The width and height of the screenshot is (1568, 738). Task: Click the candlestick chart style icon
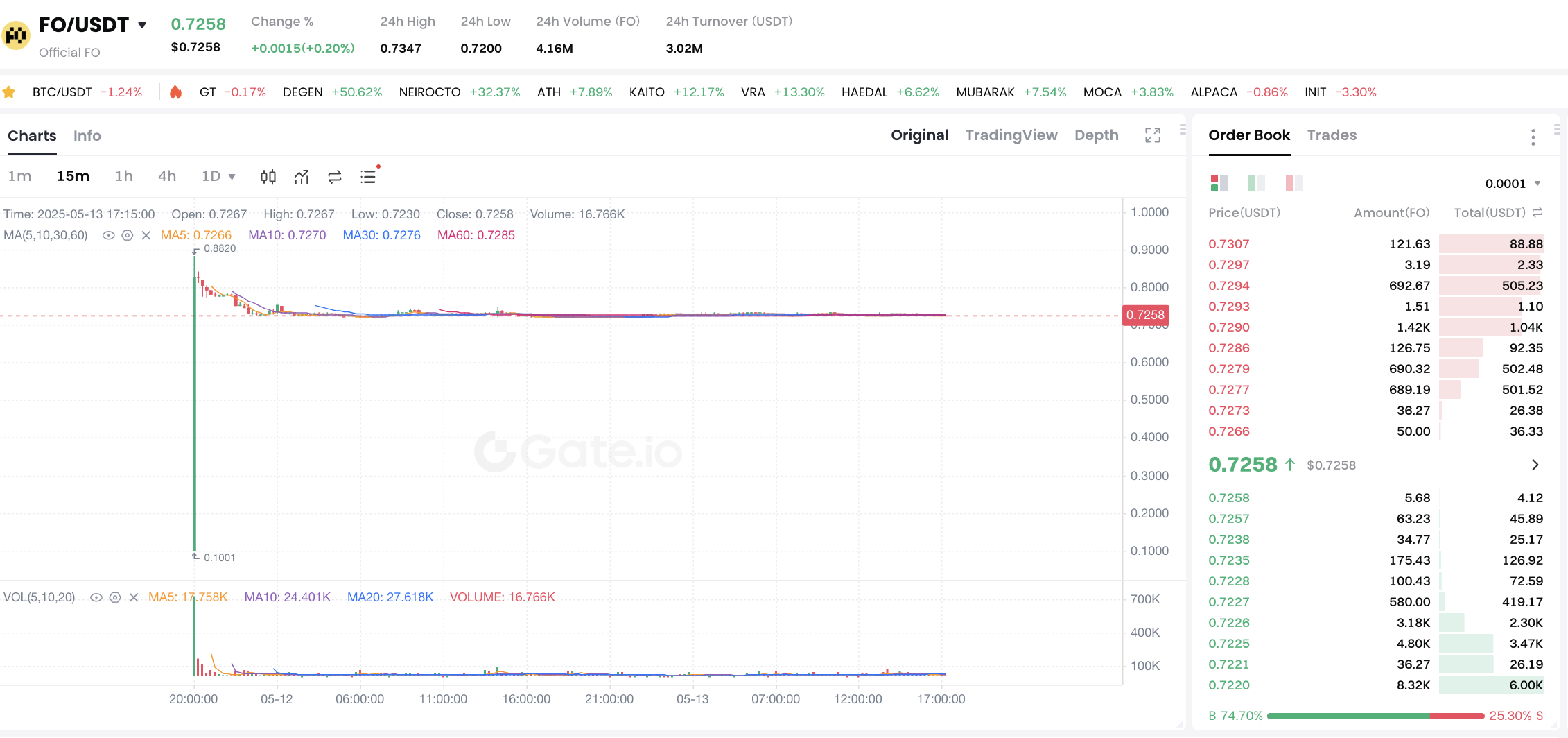click(x=268, y=177)
